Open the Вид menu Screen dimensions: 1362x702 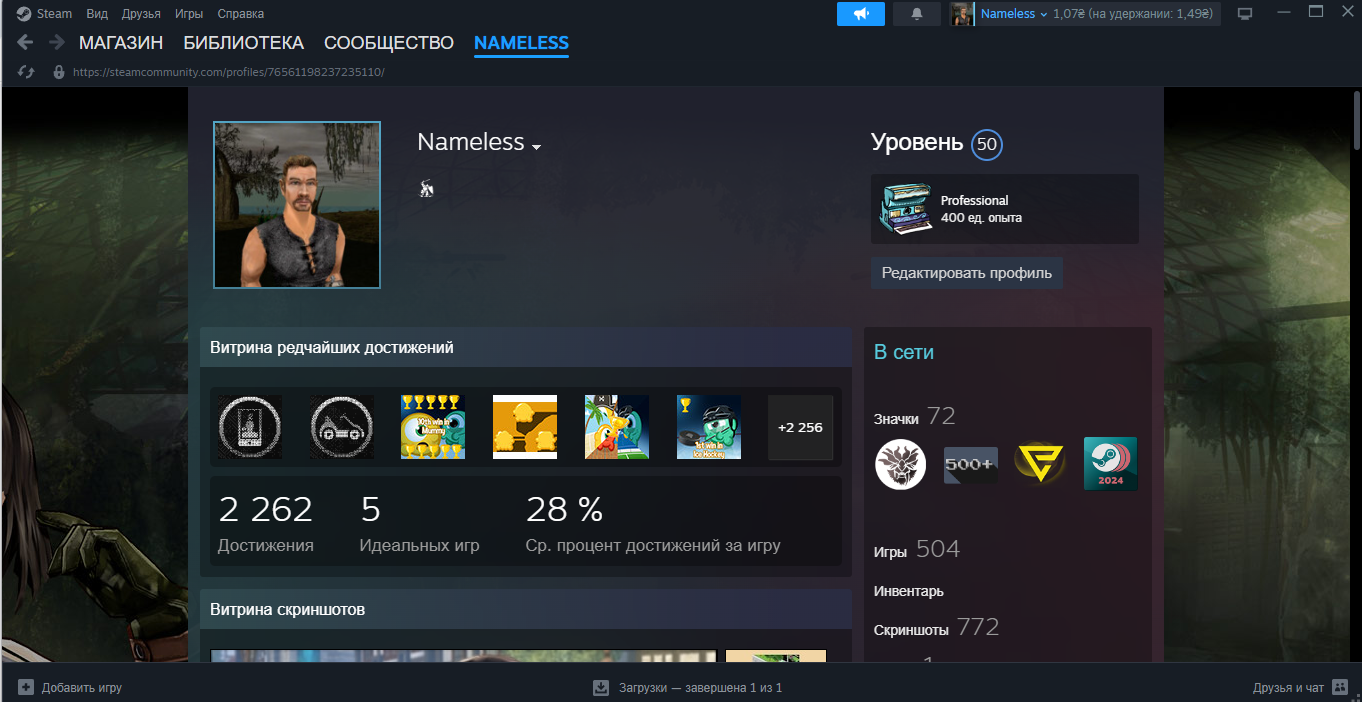(97, 14)
